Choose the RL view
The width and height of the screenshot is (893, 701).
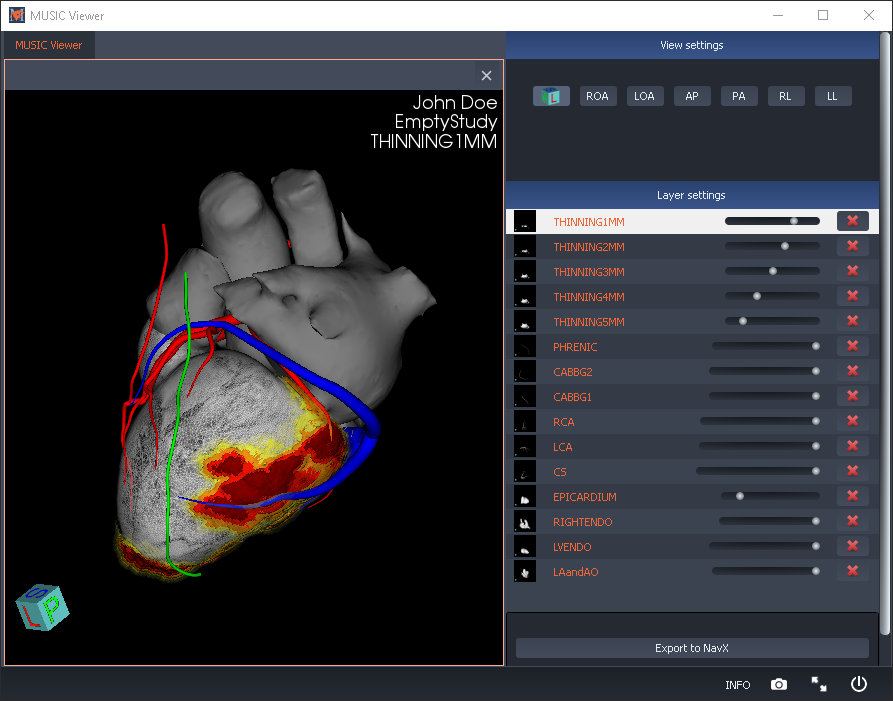(786, 96)
